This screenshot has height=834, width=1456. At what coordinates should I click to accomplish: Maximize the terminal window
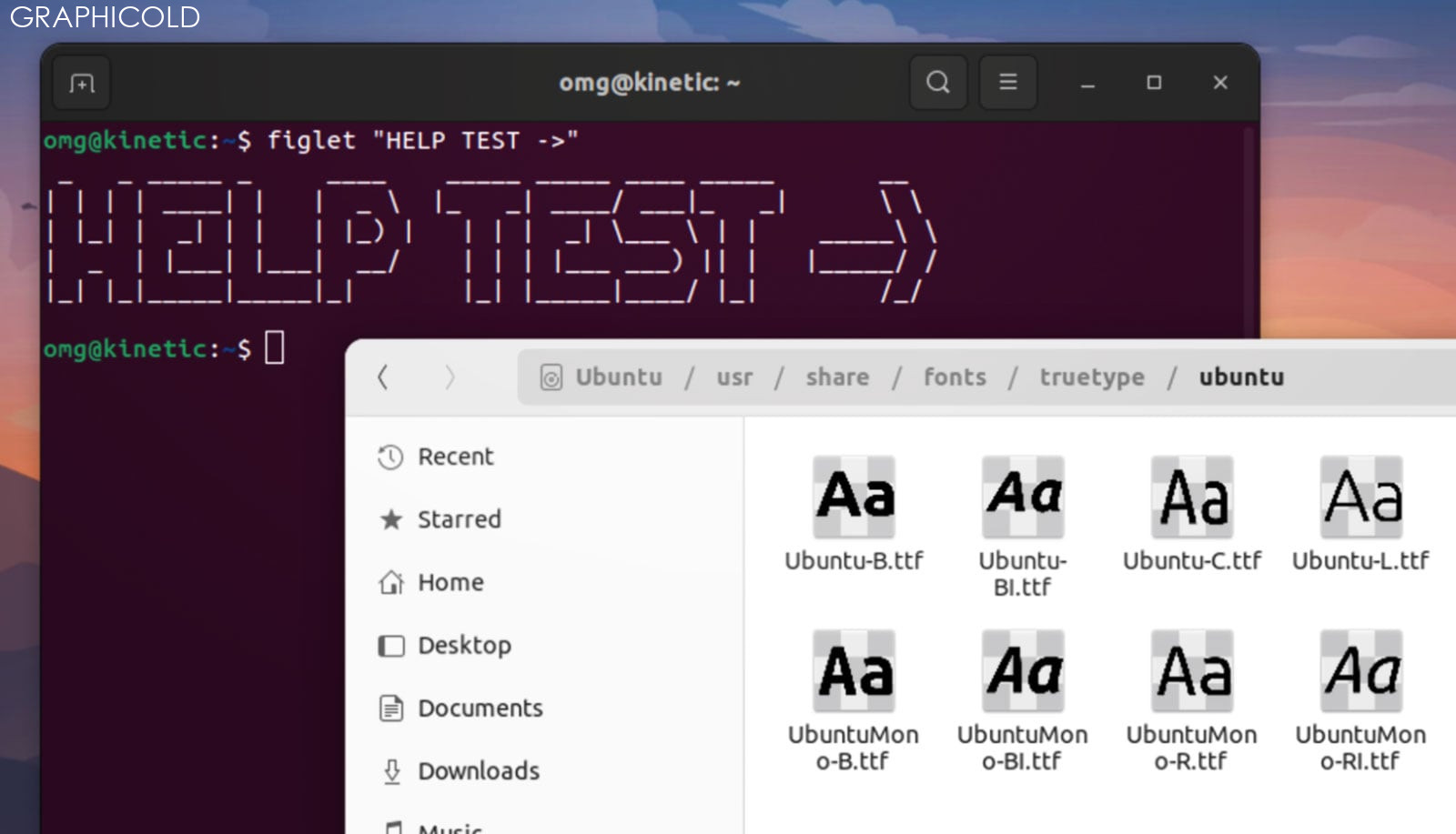pos(1154,83)
